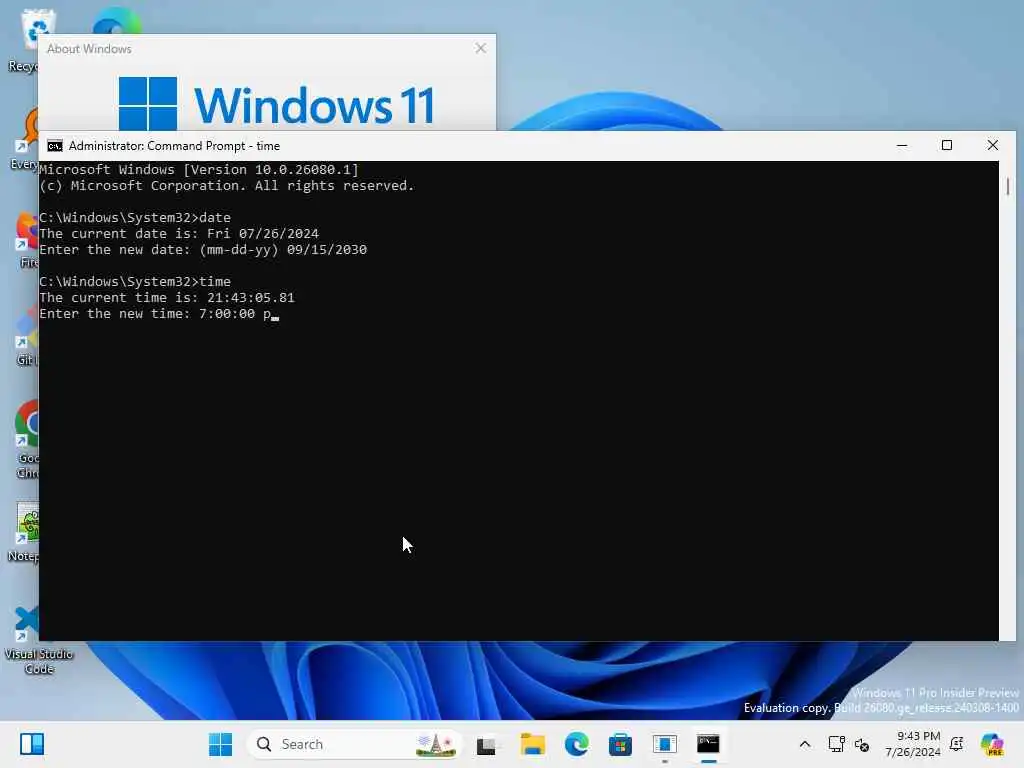Open File Explorer from the taskbar
This screenshot has height=768, width=1024.
click(532, 744)
